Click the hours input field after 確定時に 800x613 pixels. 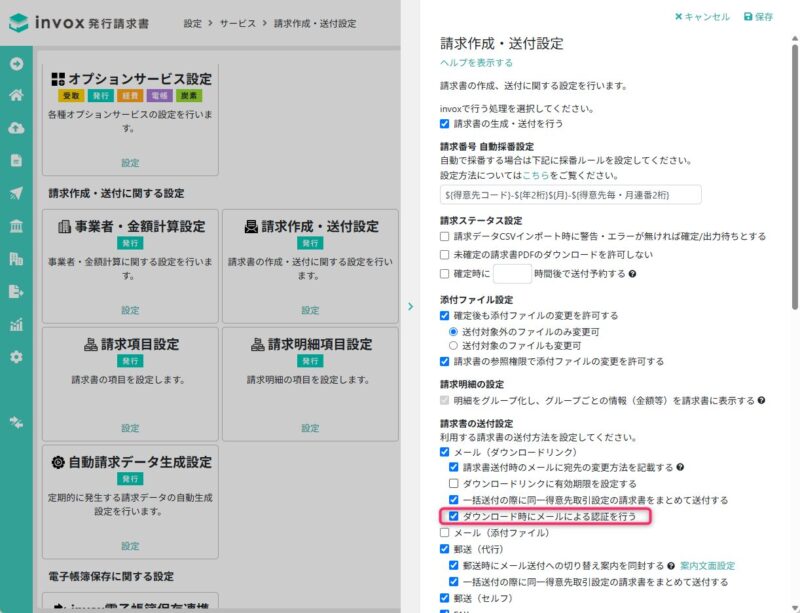click(x=512, y=274)
